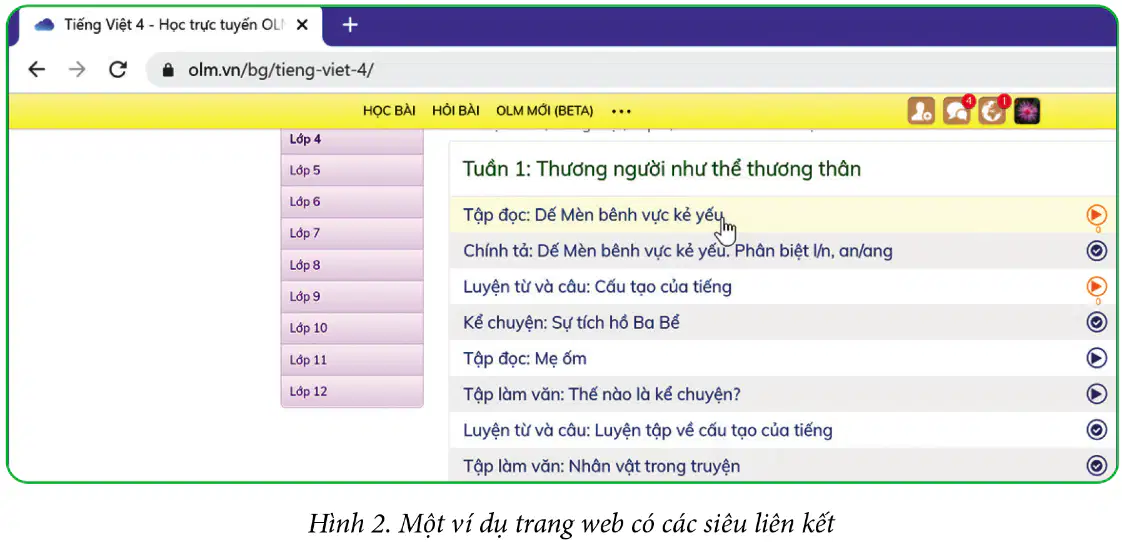Select Lớp 9 in the class list
Image resolution: width=1122 pixels, height=542 pixels.
(x=352, y=296)
